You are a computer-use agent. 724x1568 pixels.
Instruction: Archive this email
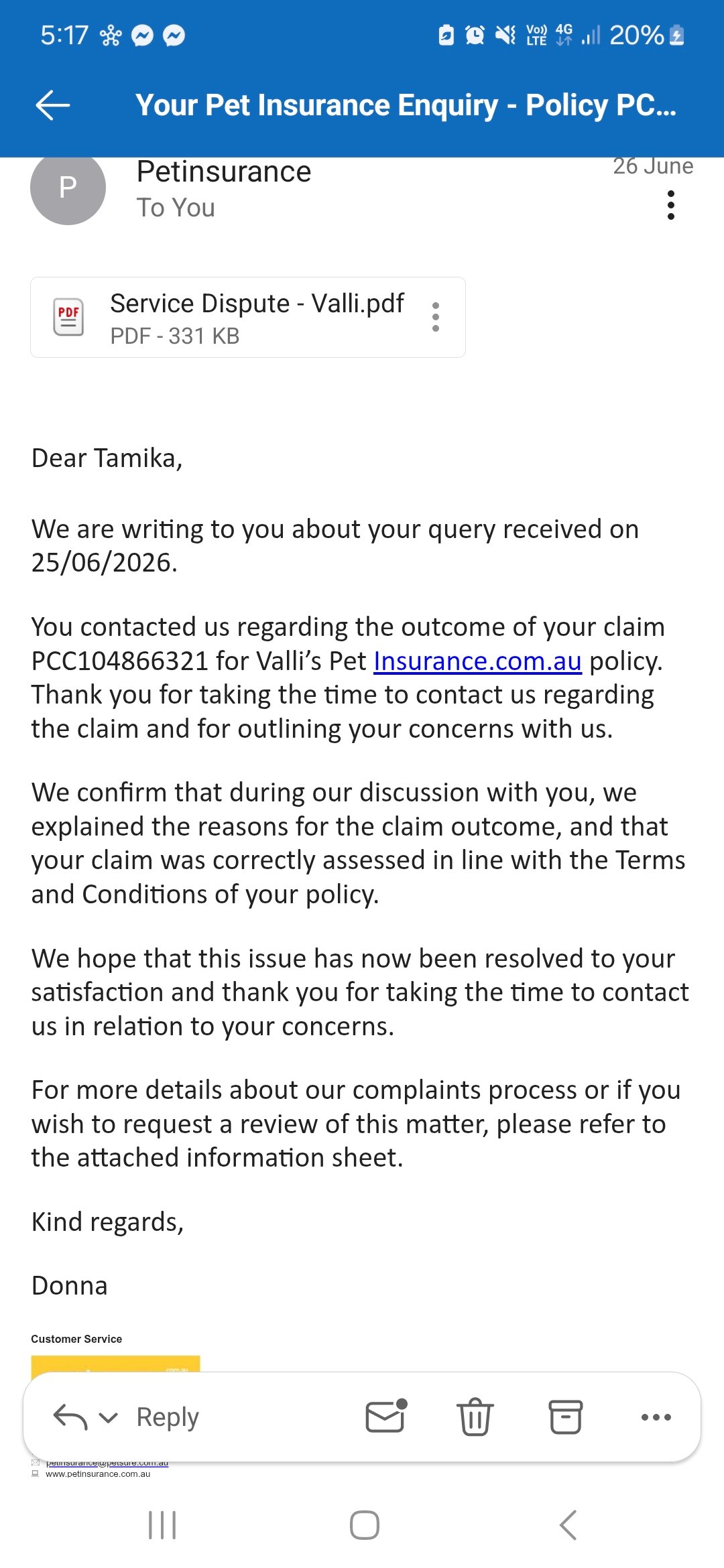pos(566,1417)
